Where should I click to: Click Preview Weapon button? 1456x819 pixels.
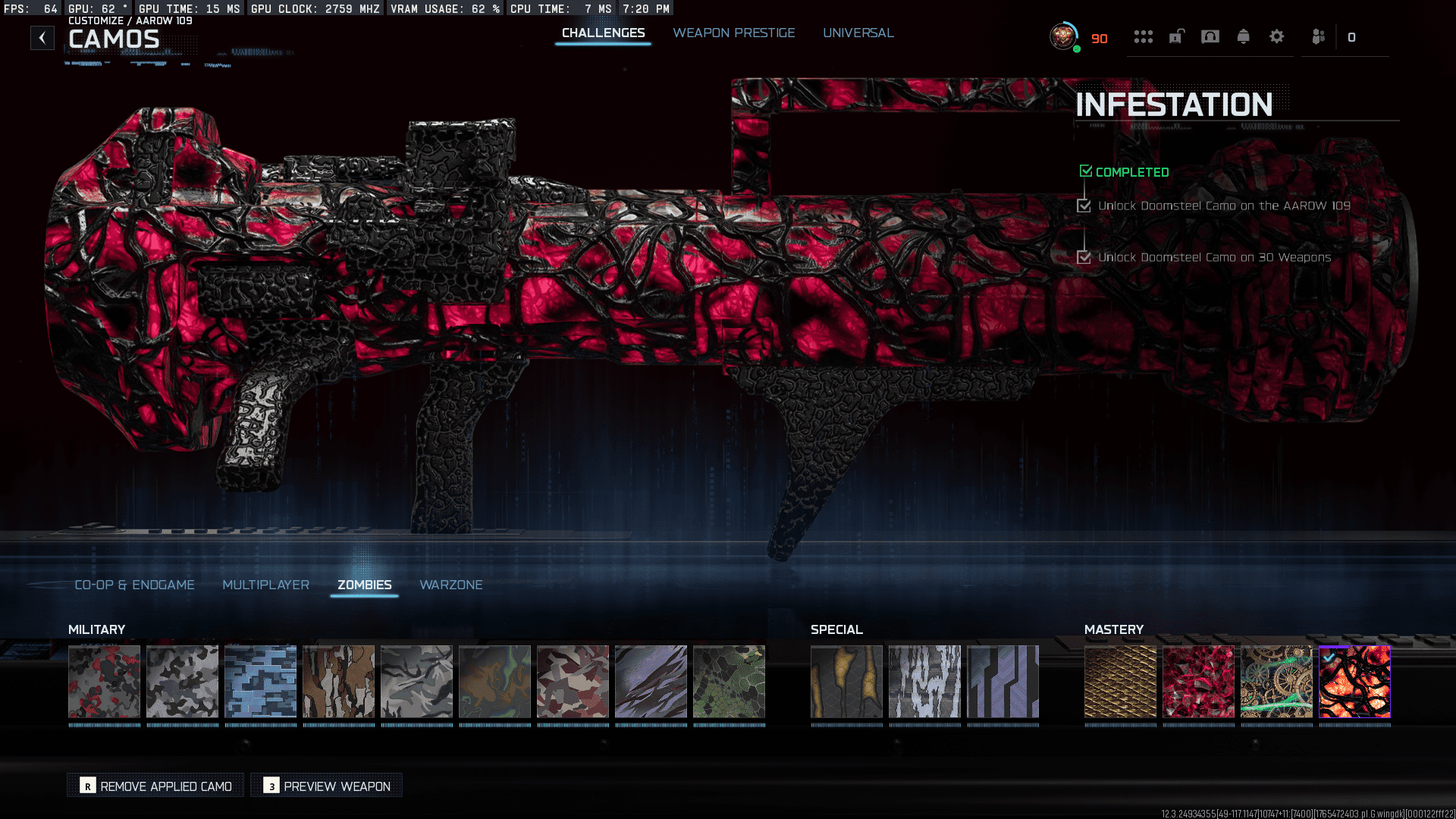(x=327, y=786)
